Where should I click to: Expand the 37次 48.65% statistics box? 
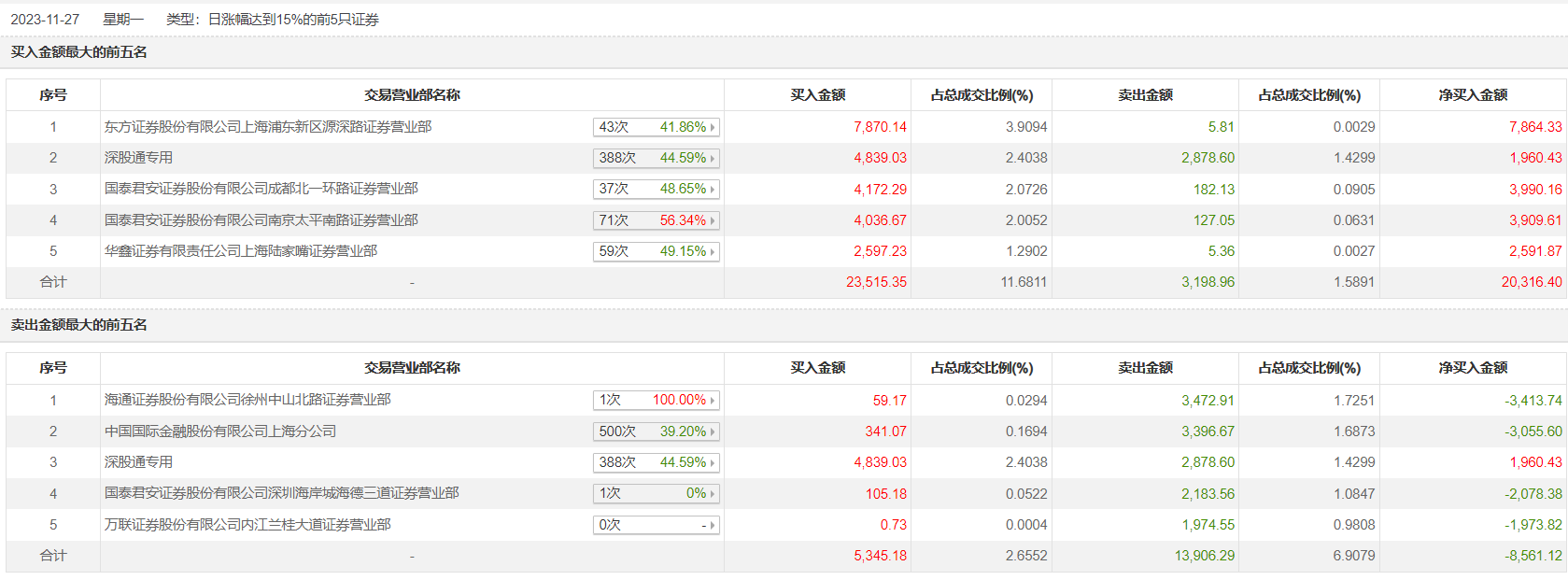tap(656, 190)
